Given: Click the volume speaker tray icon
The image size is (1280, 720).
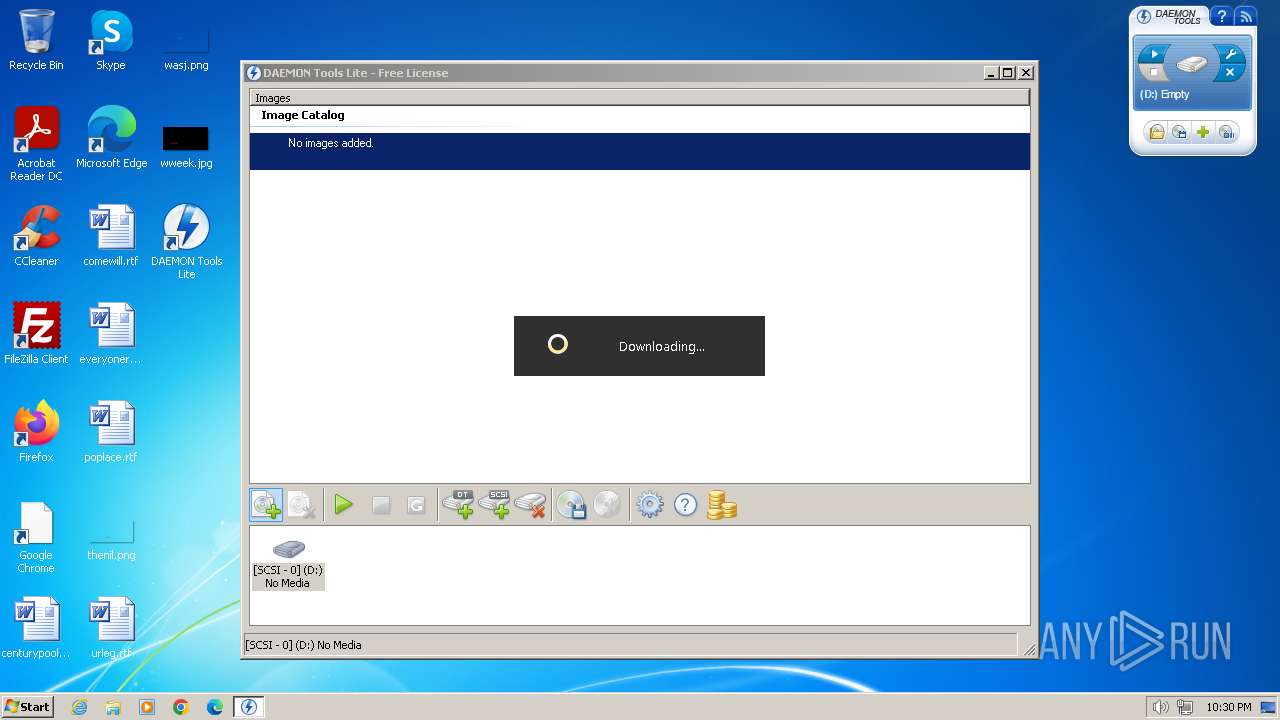Looking at the screenshot, I should [x=1160, y=707].
